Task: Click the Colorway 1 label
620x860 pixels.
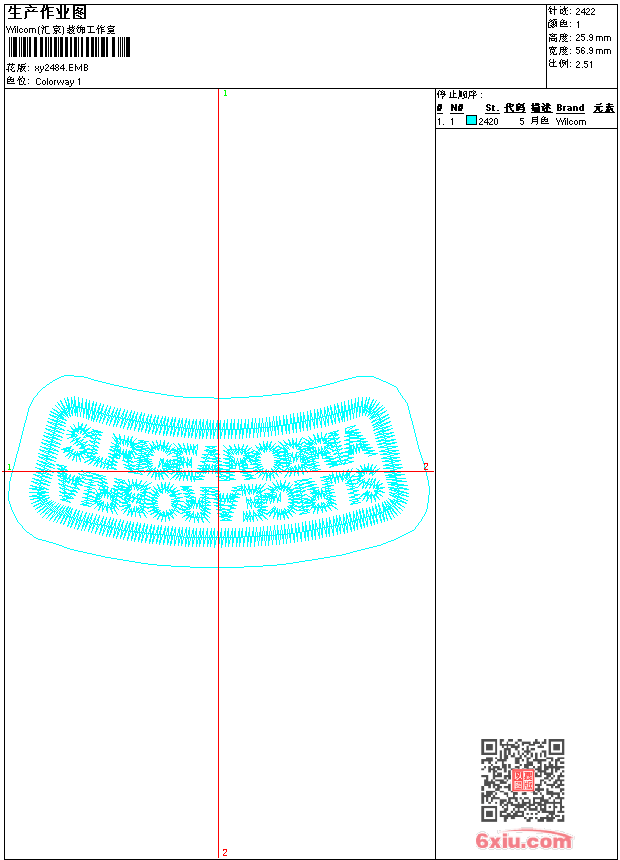Action: (x=58, y=82)
